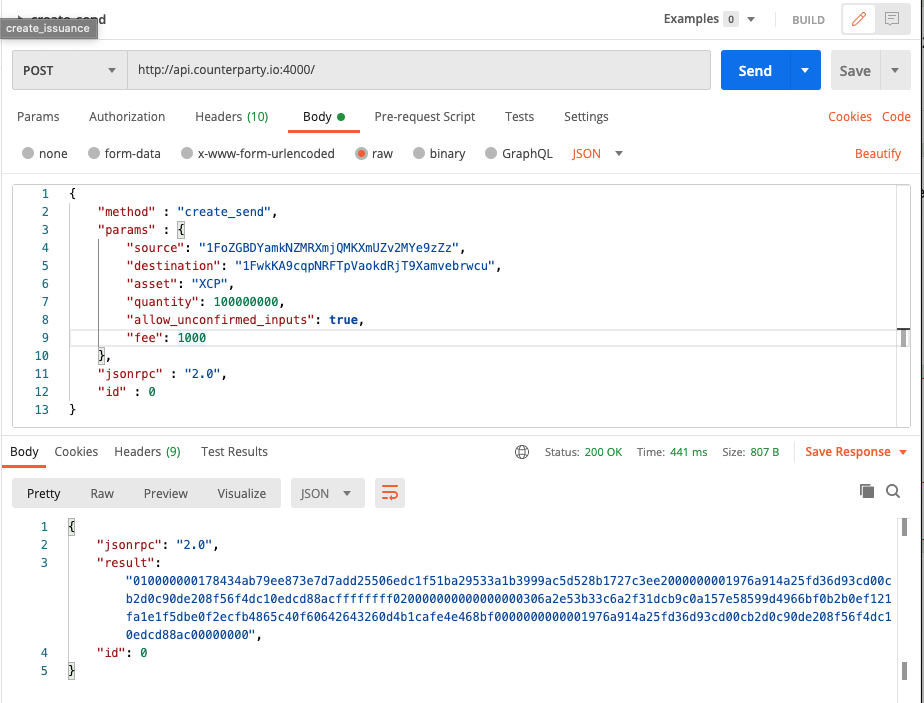Open the Test Results tab
The width and height of the screenshot is (924, 703).
pos(234,451)
